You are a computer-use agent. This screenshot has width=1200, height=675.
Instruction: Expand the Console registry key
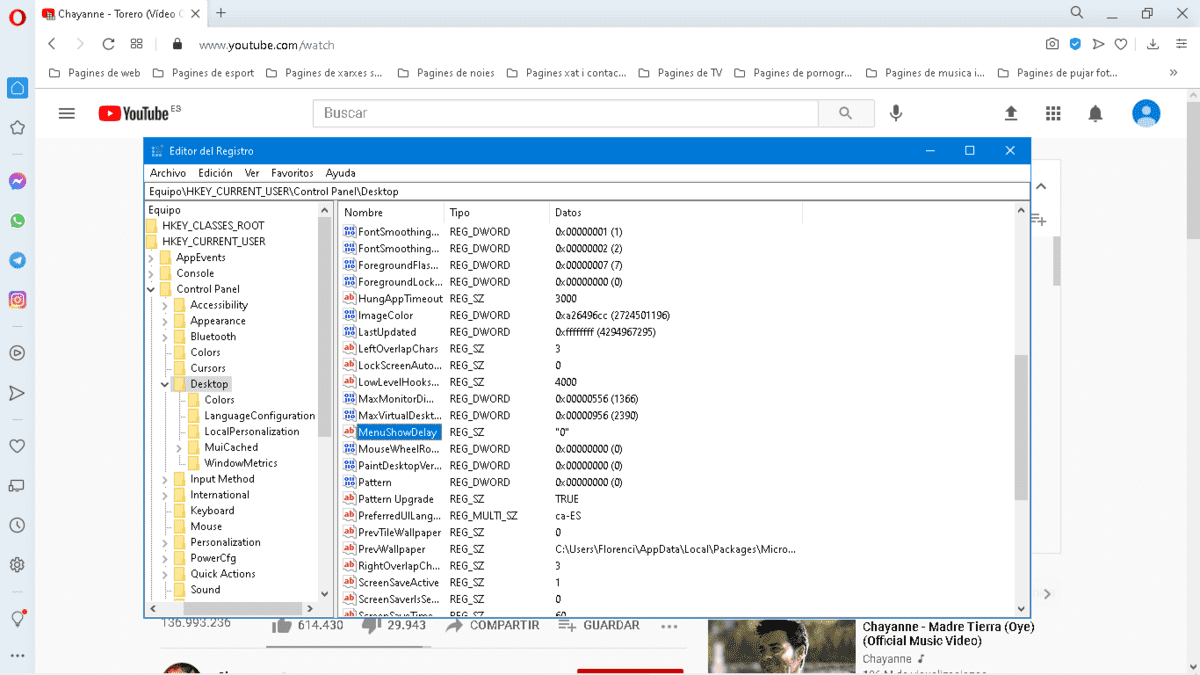[x=151, y=273]
